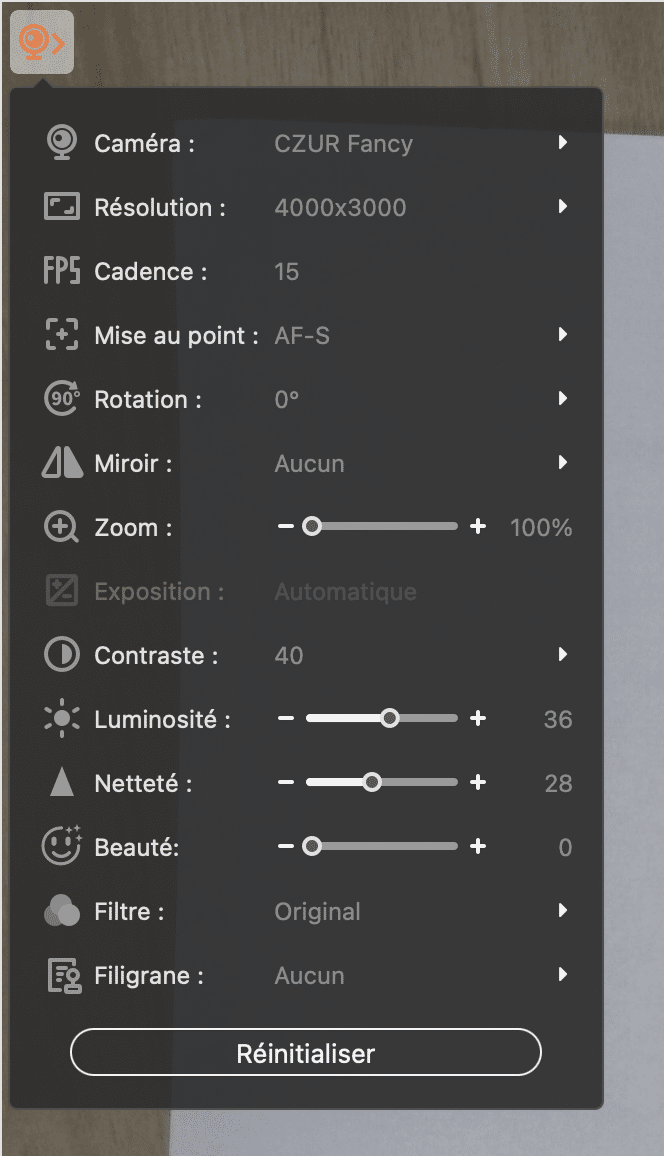Click the Beauté smiley face icon
This screenshot has width=664, height=1156.
point(62,847)
